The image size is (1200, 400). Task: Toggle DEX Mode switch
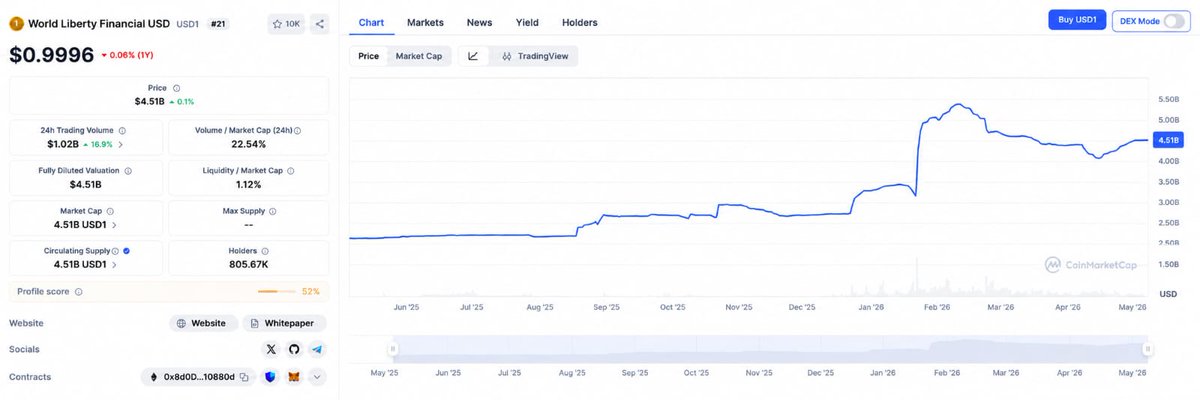[x=1174, y=21]
